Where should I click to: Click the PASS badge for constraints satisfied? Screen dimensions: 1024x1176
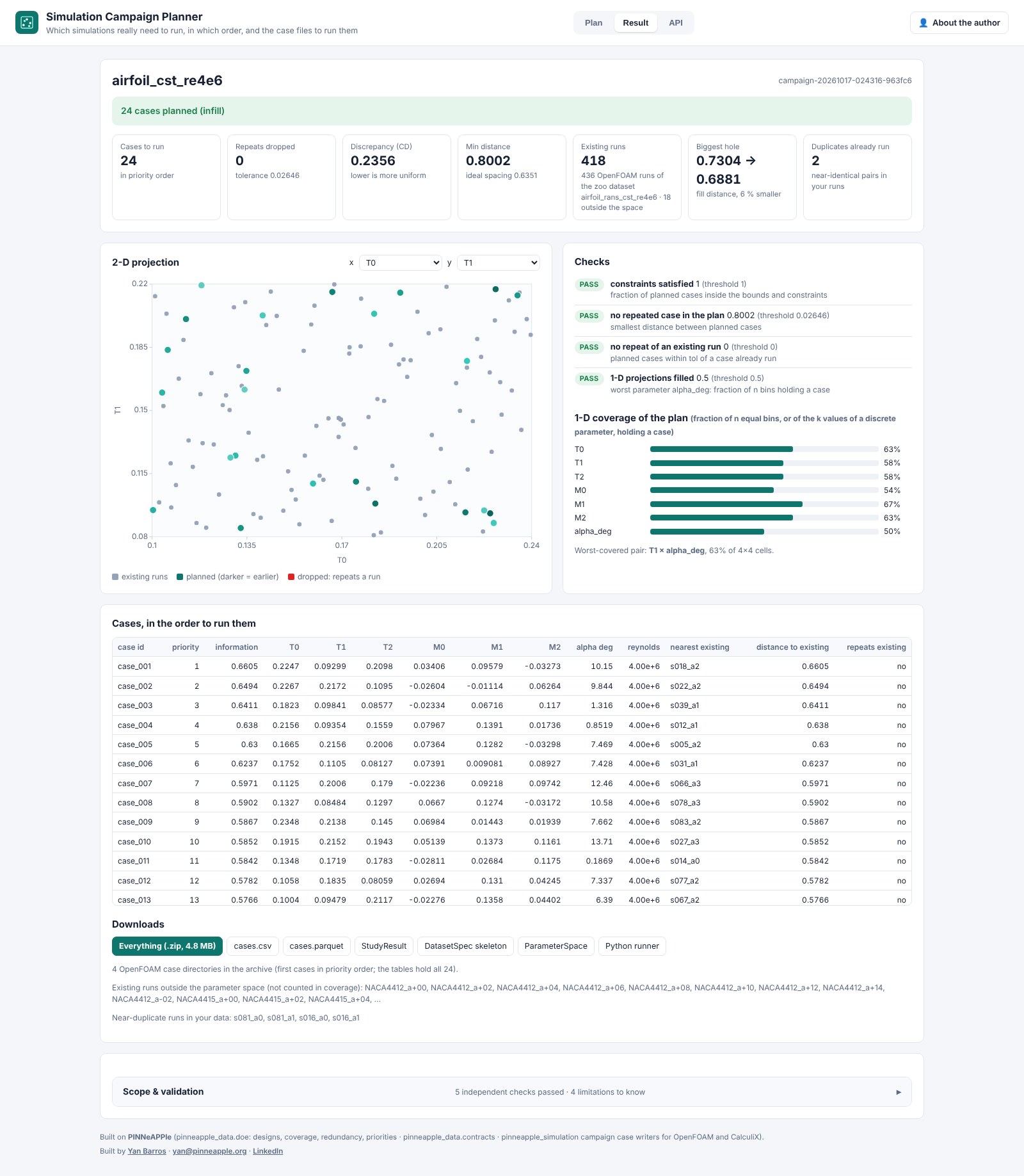pos(589,285)
